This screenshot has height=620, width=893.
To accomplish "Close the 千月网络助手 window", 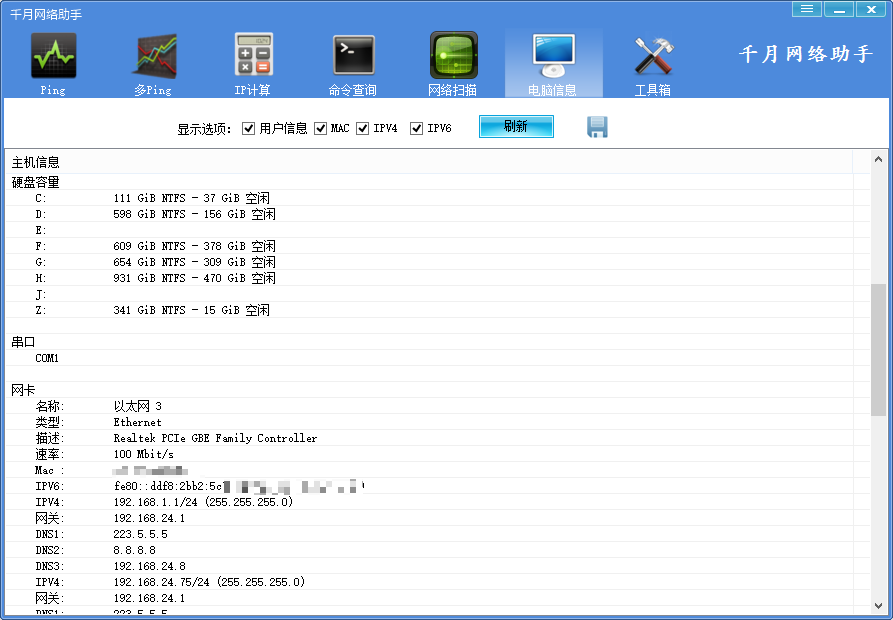I will (871, 9).
